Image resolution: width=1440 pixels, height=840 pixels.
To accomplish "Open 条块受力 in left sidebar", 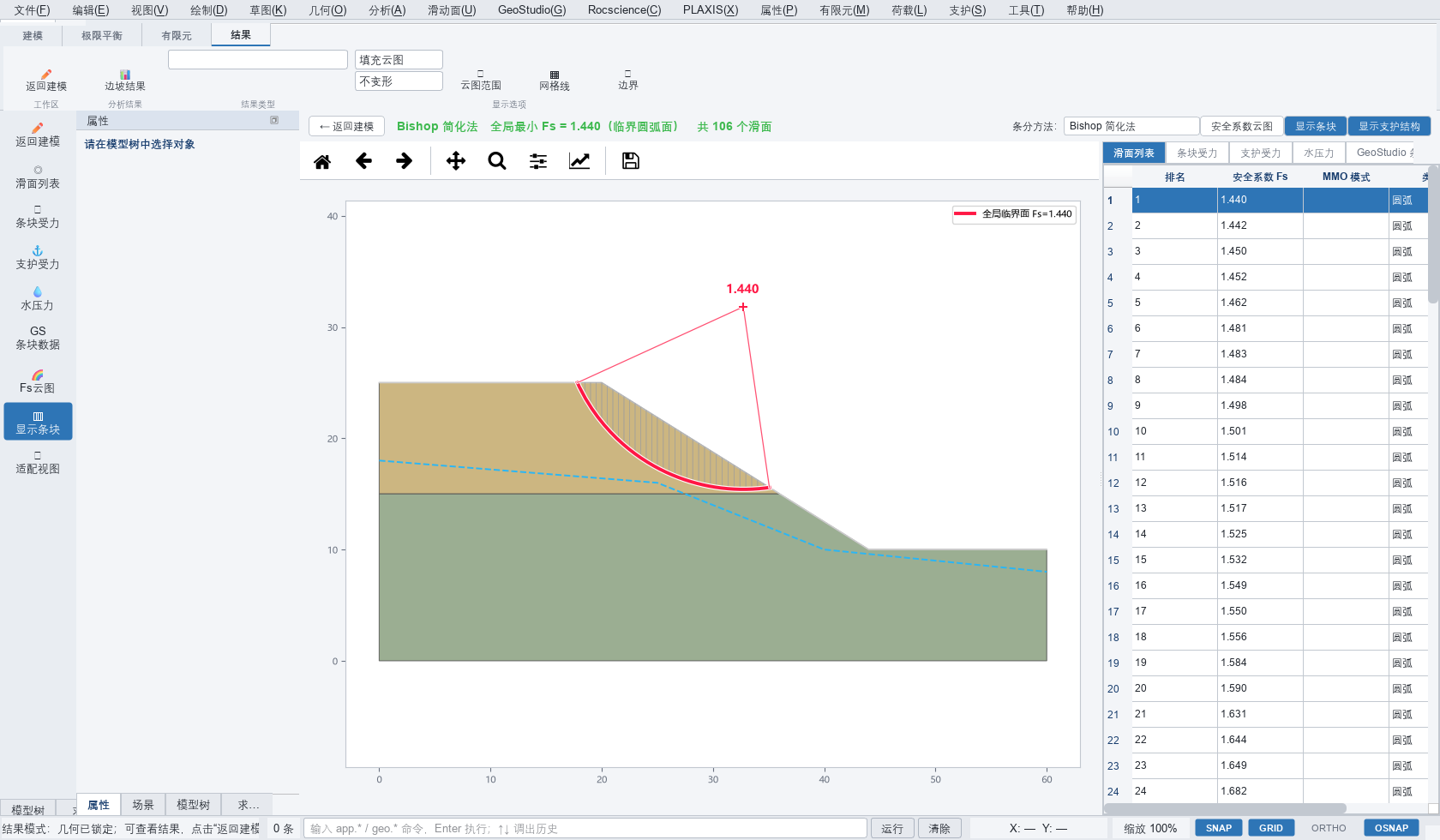I will point(38,217).
